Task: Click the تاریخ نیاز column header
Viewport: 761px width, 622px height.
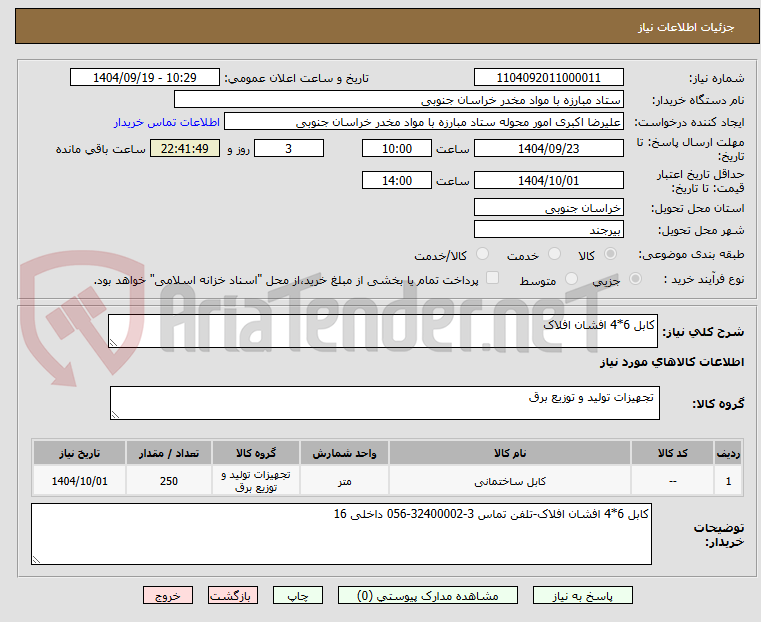Action: pyautogui.click(x=80, y=453)
